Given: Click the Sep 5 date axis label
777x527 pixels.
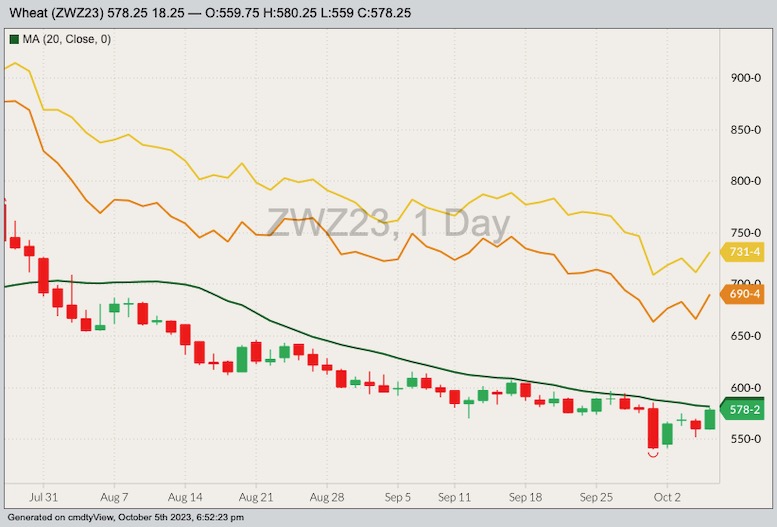Looking at the screenshot, I should click(x=397, y=497).
